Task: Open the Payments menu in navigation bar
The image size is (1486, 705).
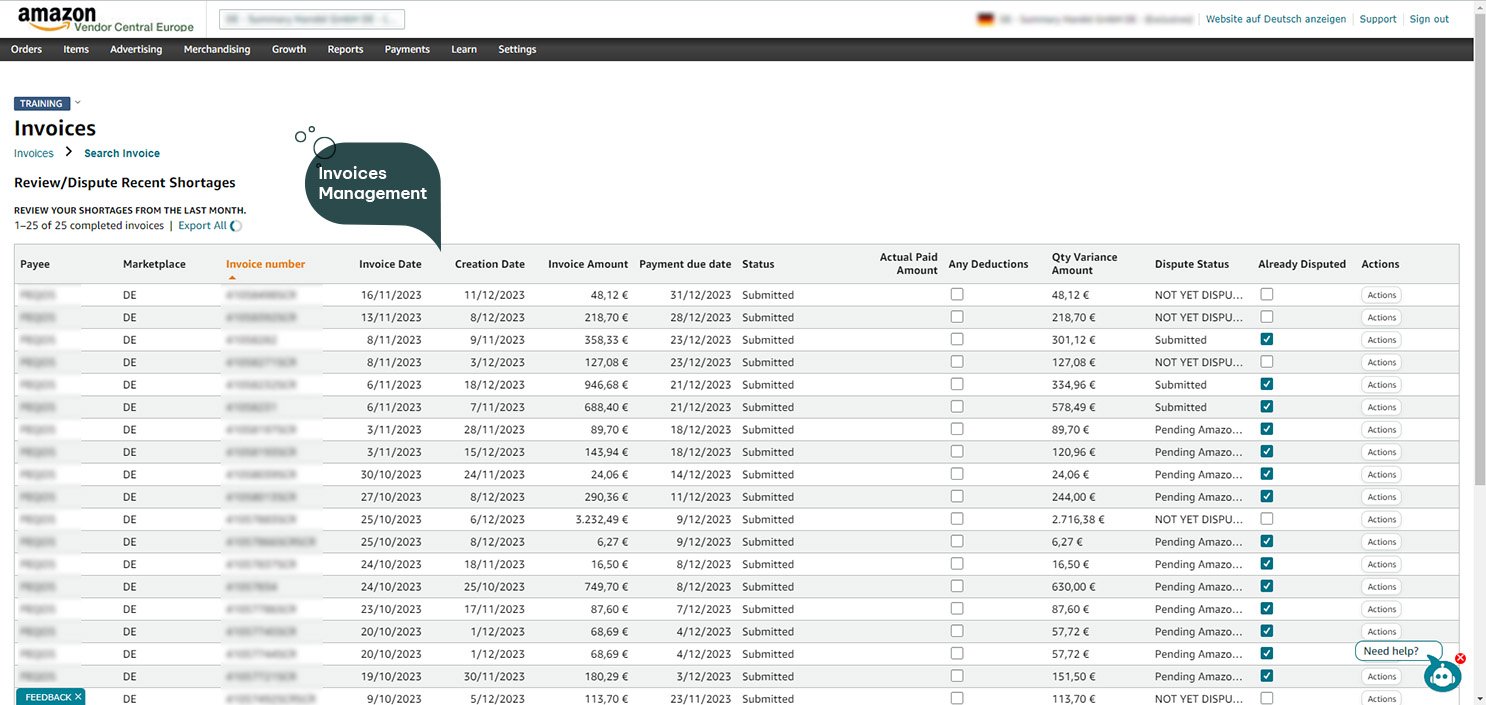Action: [407, 49]
